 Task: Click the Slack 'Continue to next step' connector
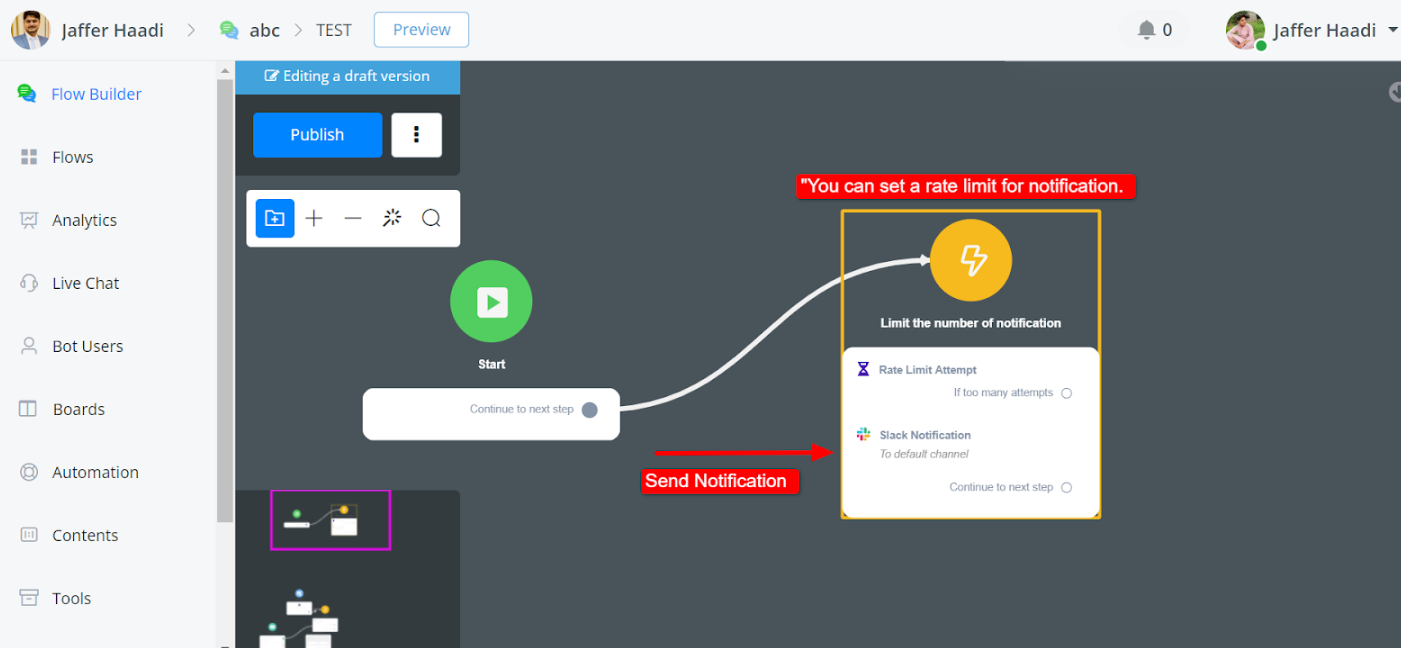1066,488
